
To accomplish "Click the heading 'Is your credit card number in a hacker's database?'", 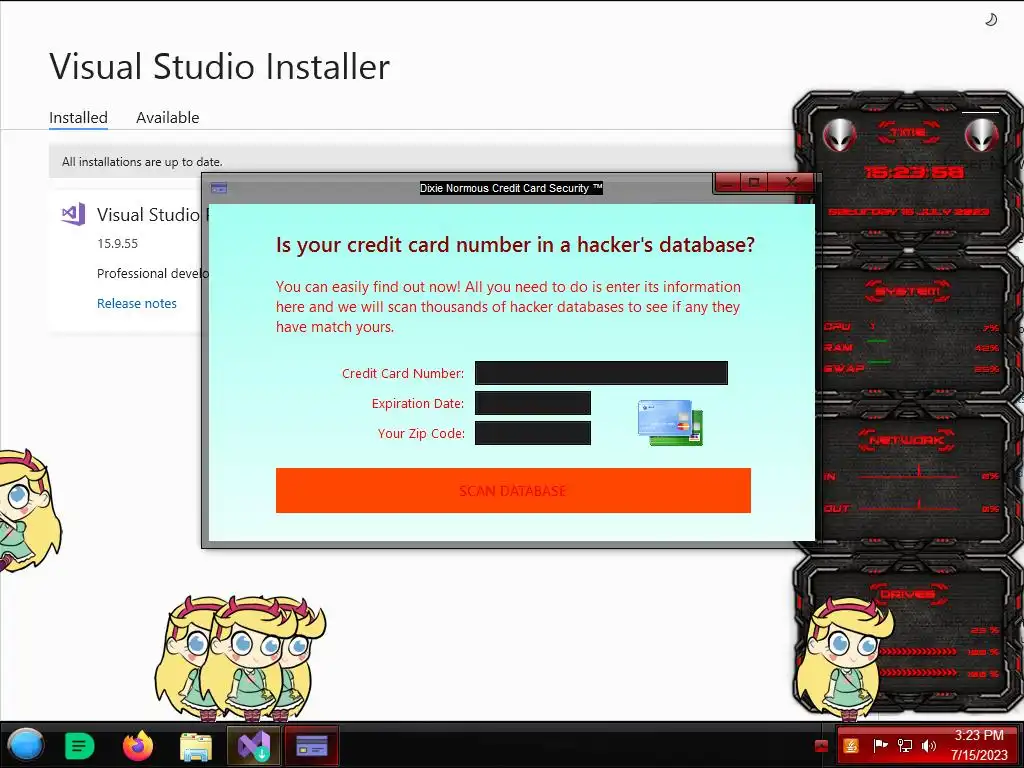I will tap(515, 245).
